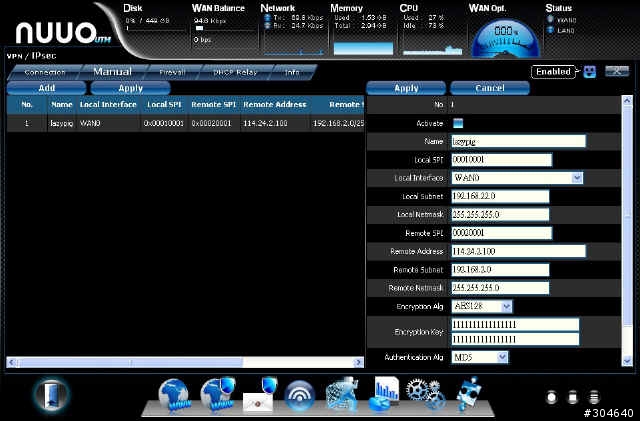The width and height of the screenshot is (640, 421).
Task: Switch to the Firewall tab
Action: tap(172, 72)
